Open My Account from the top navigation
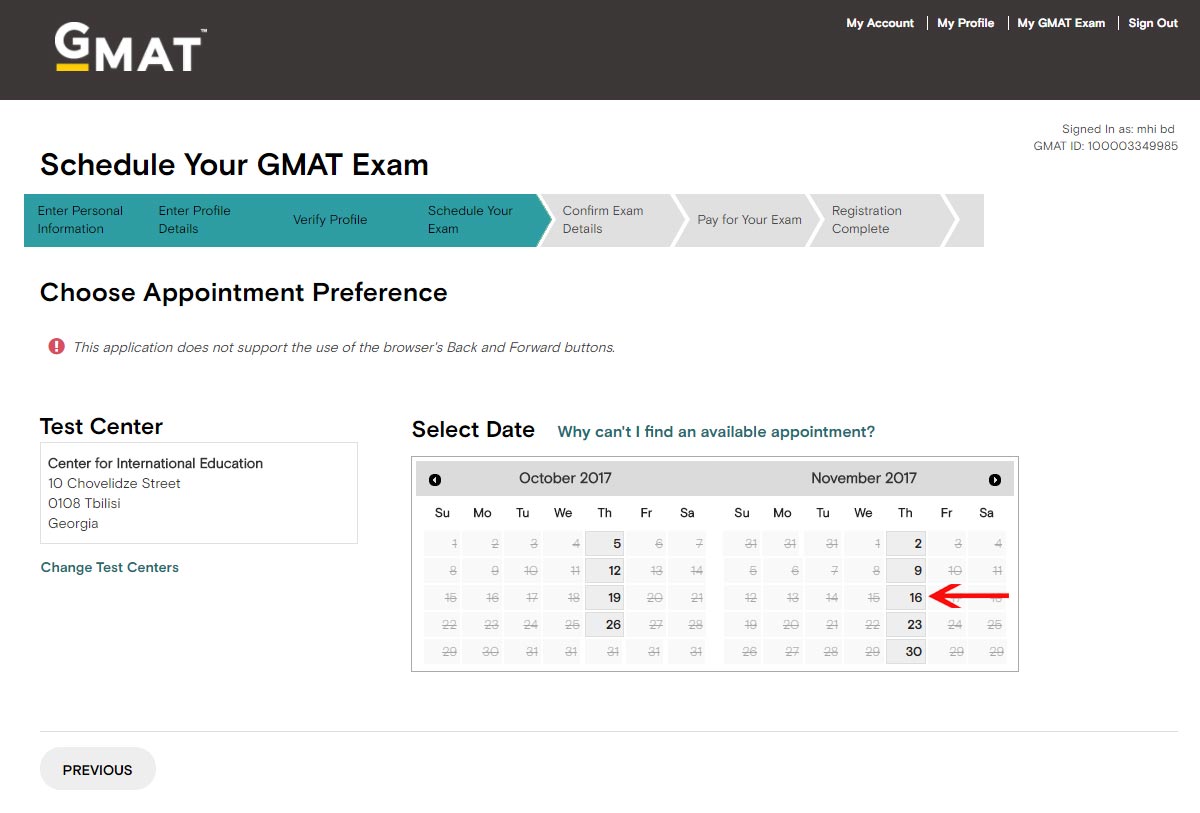1200x813 pixels. tap(879, 23)
